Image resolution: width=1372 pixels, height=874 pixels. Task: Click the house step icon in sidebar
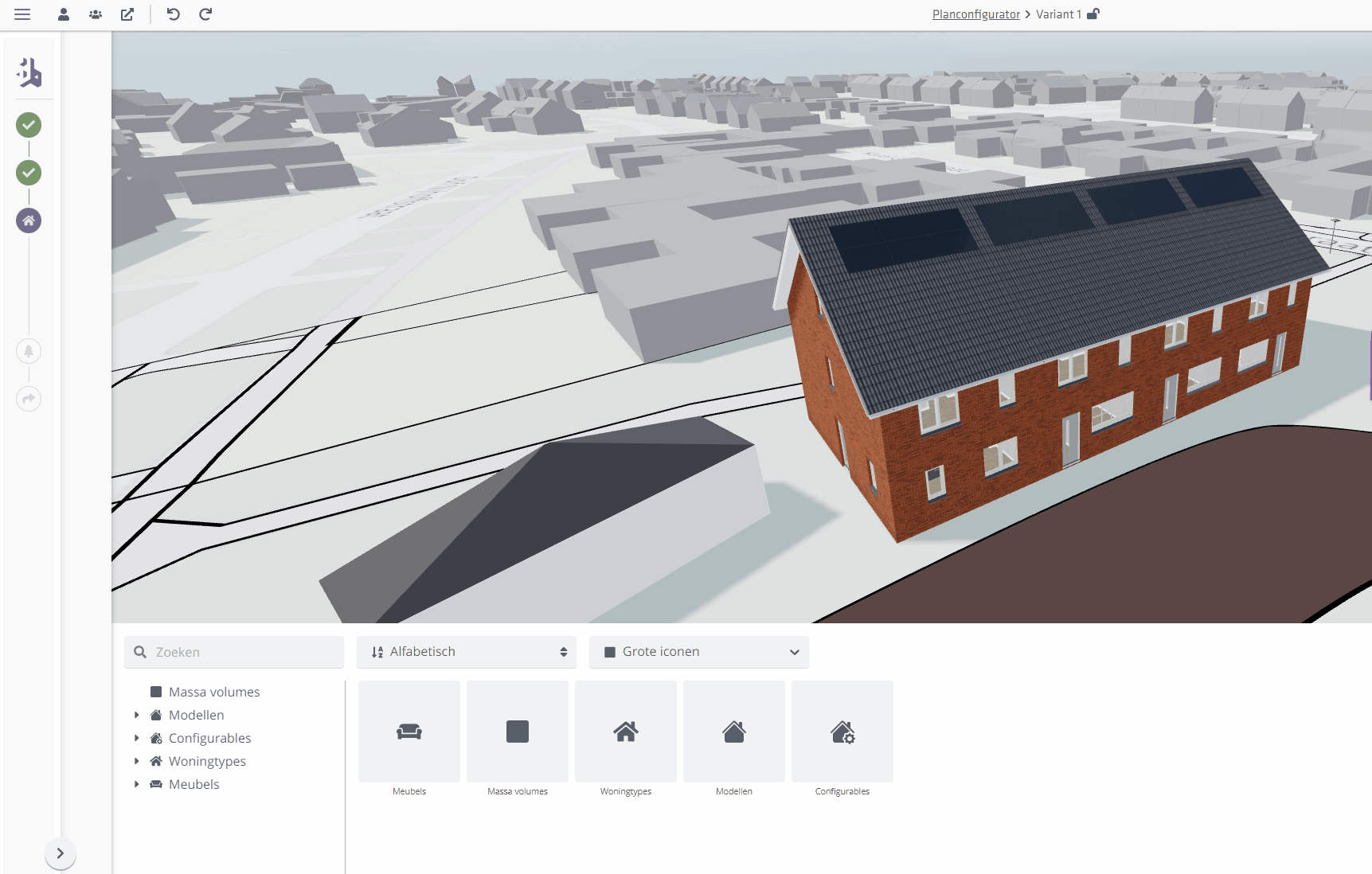(x=29, y=220)
